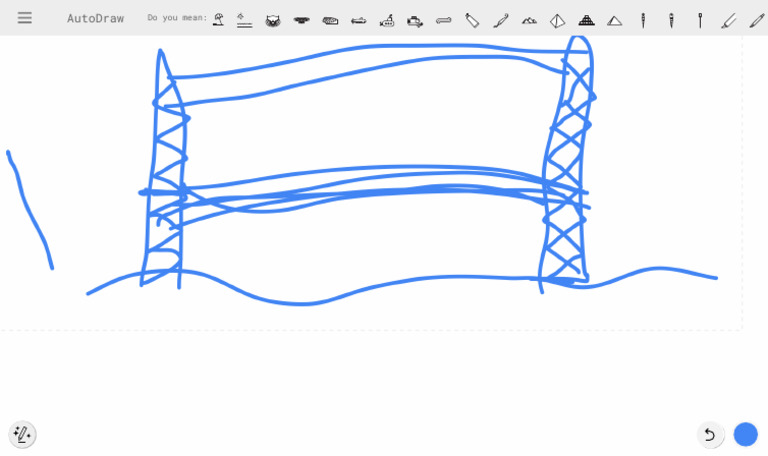
Task: Click the AutoDraw title text
Action: (95, 18)
